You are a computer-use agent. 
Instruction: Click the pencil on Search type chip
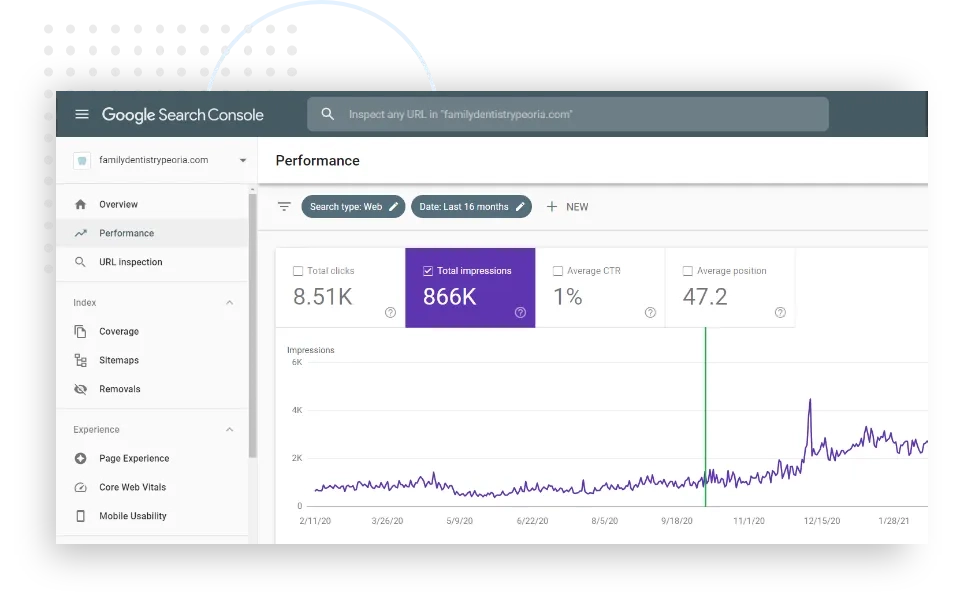(394, 207)
